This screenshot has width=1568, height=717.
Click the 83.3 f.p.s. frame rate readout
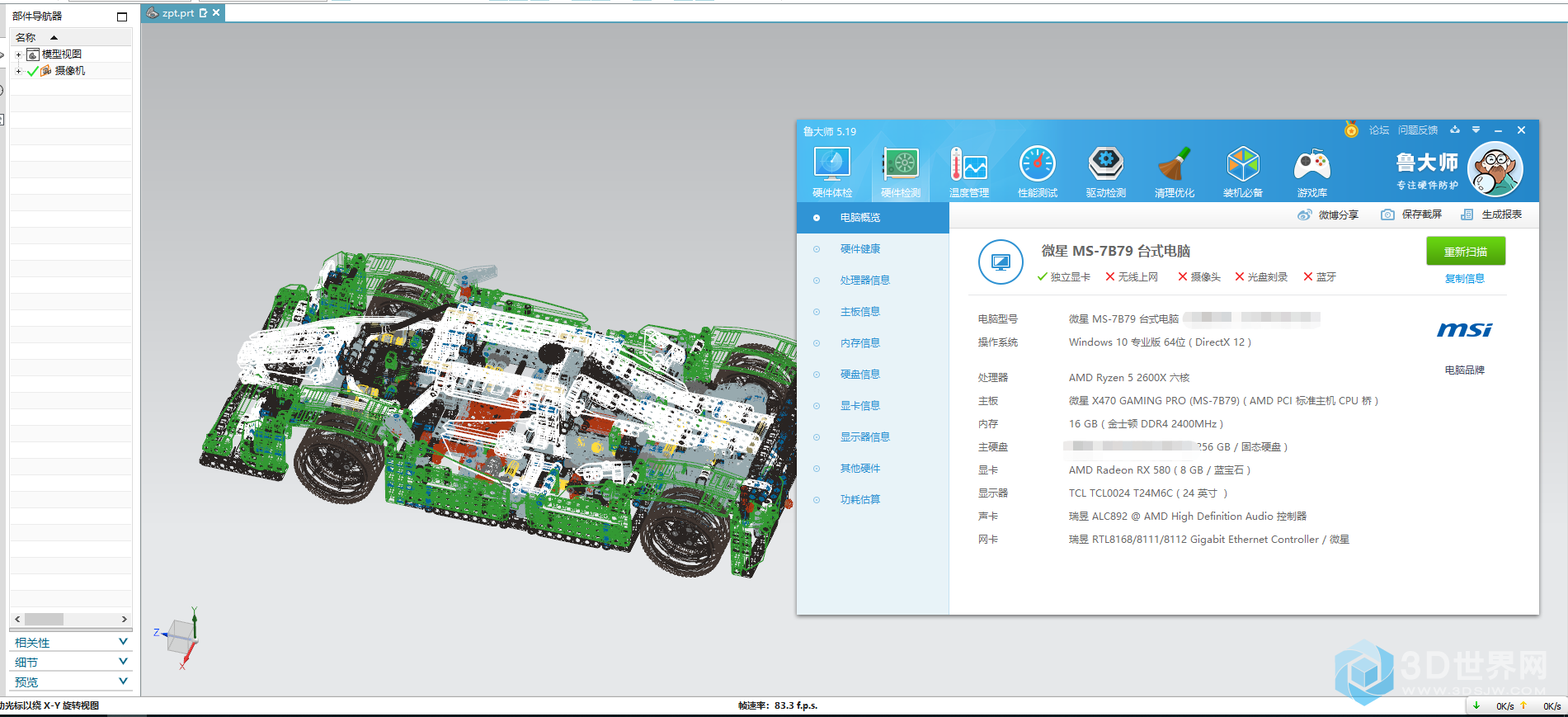tap(778, 705)
